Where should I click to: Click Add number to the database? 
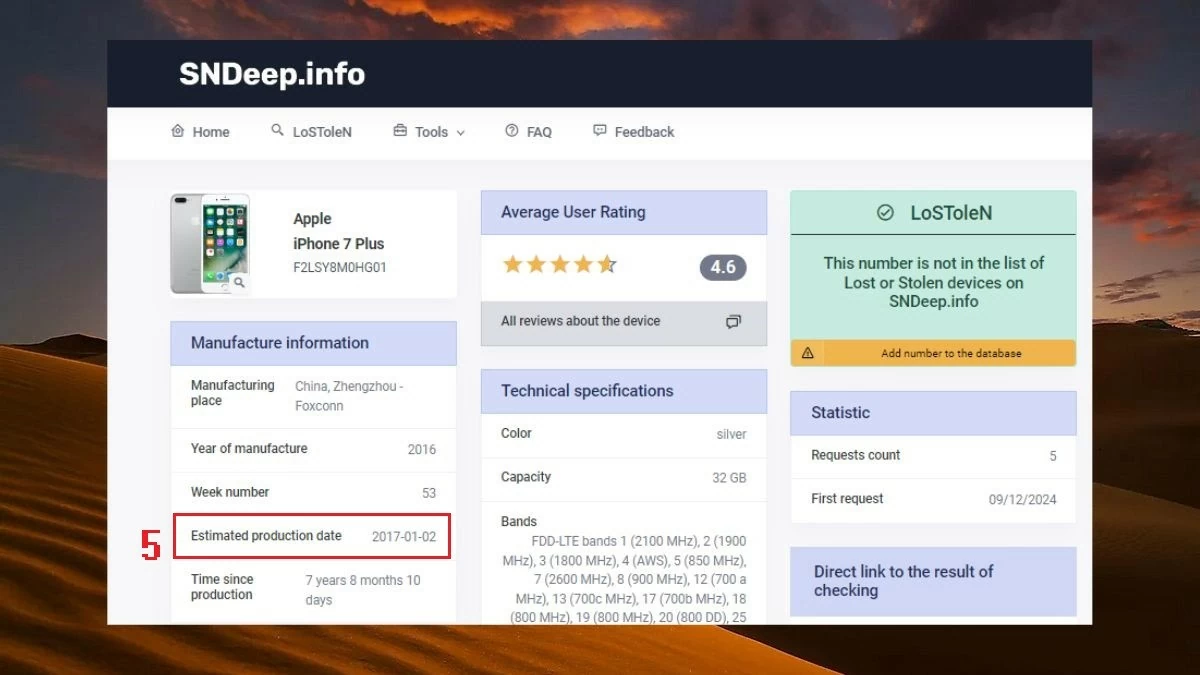point(950,353)
